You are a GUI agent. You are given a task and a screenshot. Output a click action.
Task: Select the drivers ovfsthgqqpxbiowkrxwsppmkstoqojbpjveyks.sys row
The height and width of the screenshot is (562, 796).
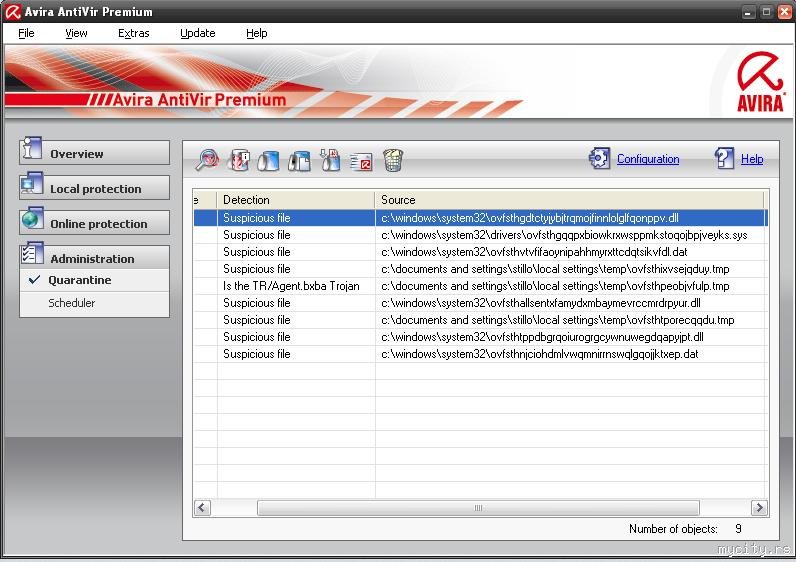(480, 235)
